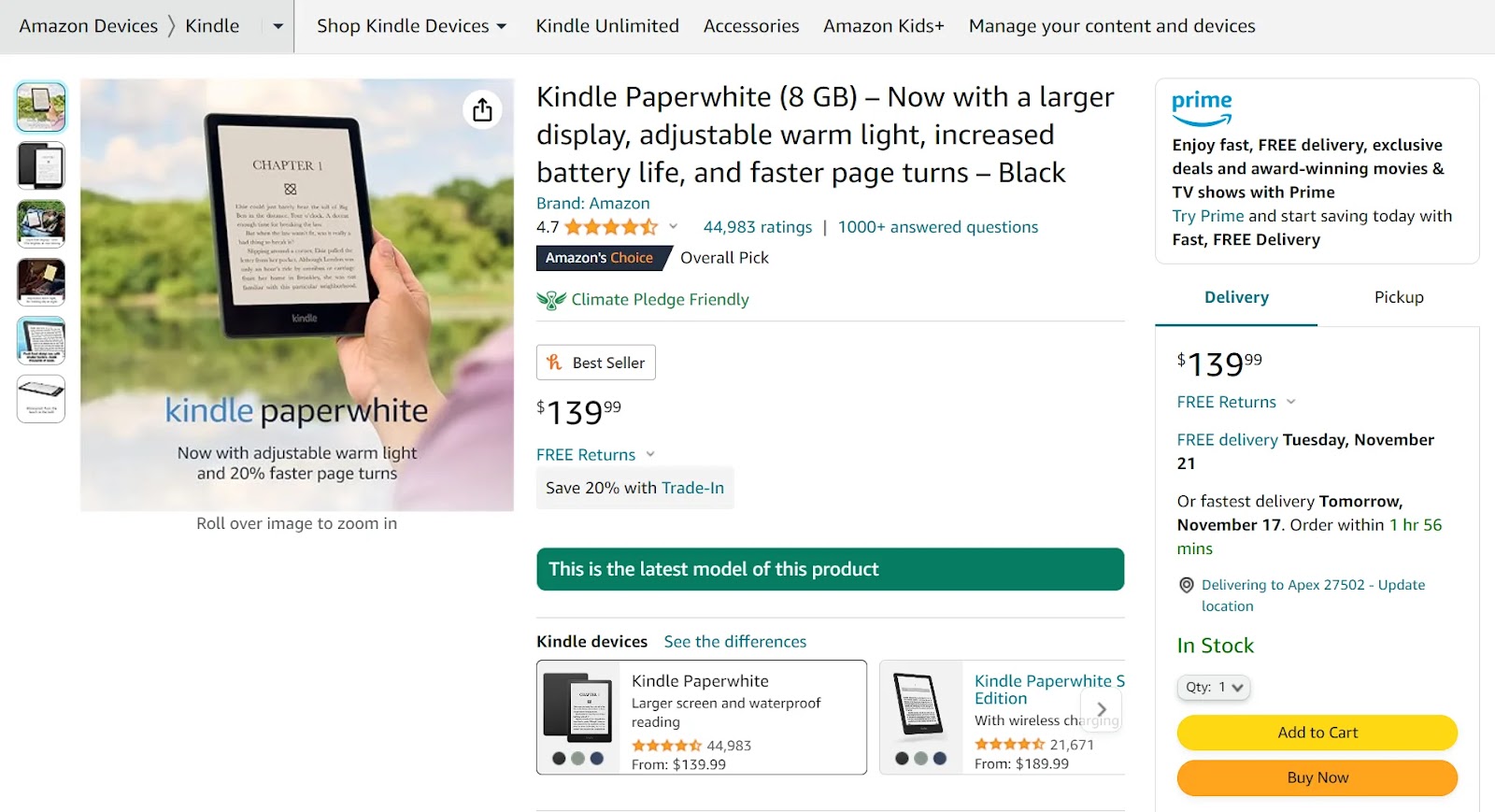Click the Best Seller badge
1495x812 pixels.
point(595,363)
